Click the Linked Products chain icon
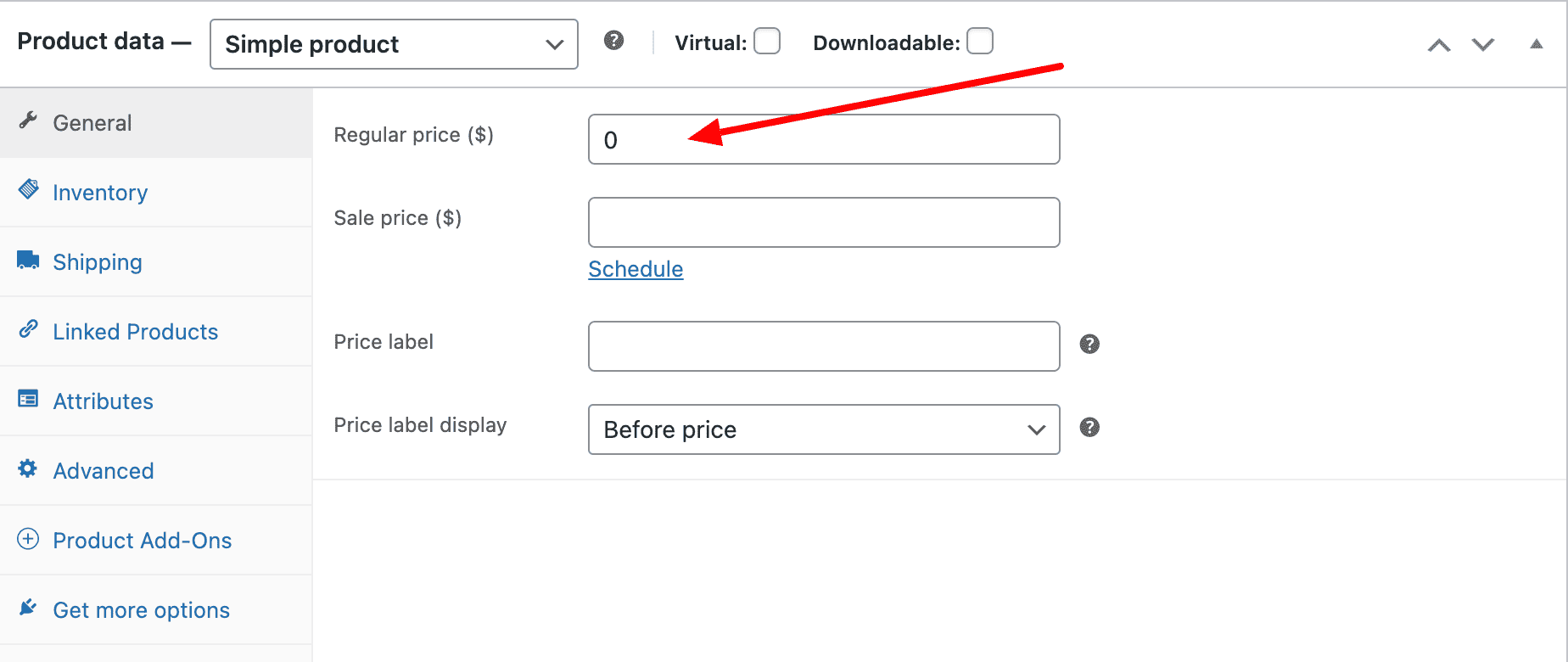Screen dimensions: 1568x662 [x=28, y=328]
